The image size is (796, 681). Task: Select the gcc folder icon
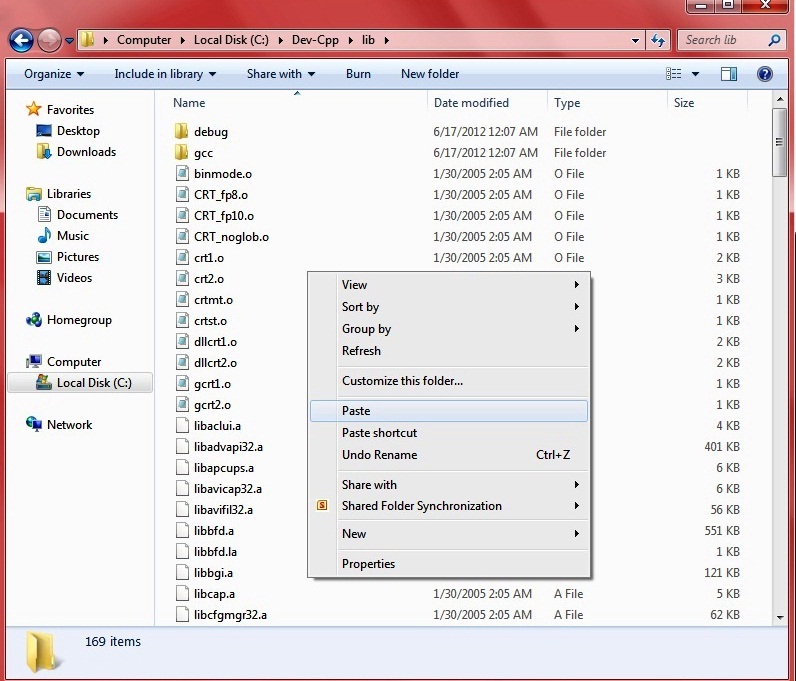click(181, 153)
